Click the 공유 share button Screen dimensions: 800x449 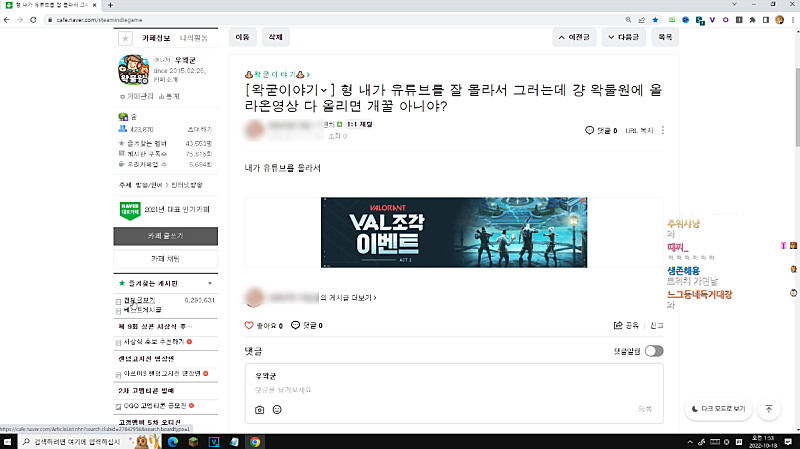coord(627,326)
